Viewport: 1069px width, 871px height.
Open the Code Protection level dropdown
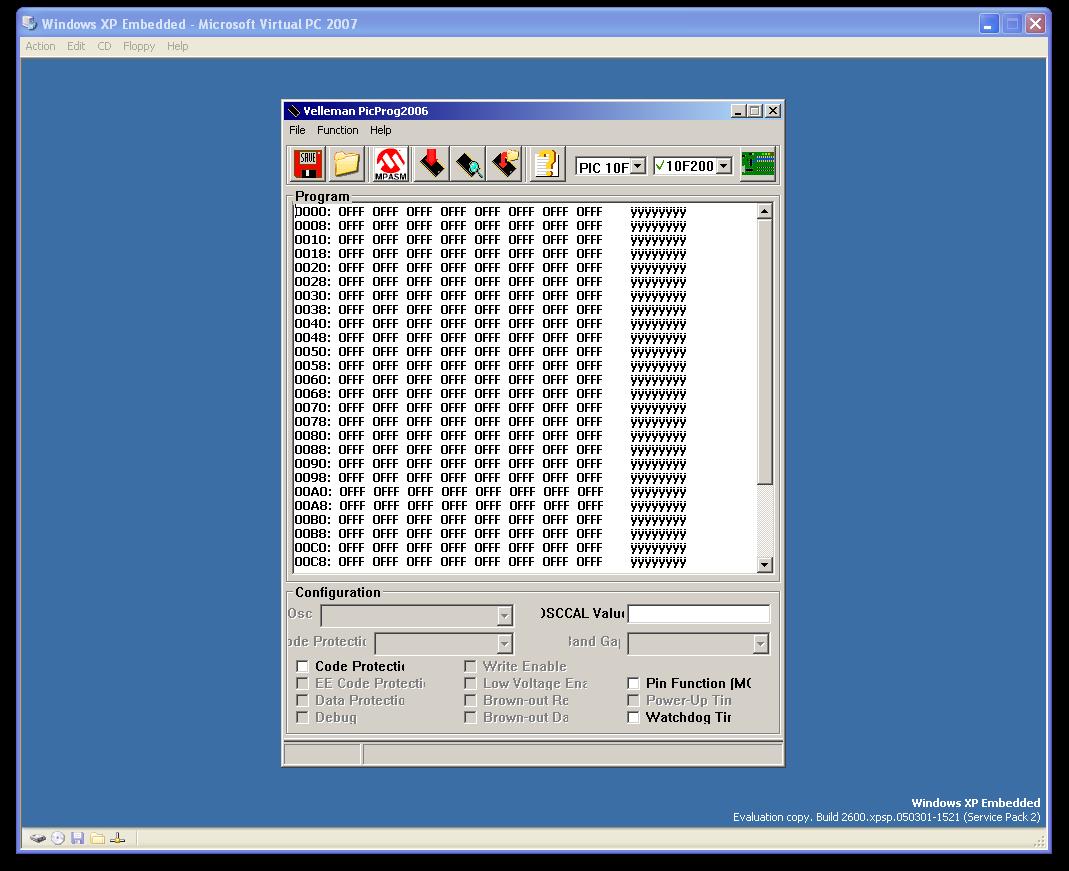tap(505, 643)
